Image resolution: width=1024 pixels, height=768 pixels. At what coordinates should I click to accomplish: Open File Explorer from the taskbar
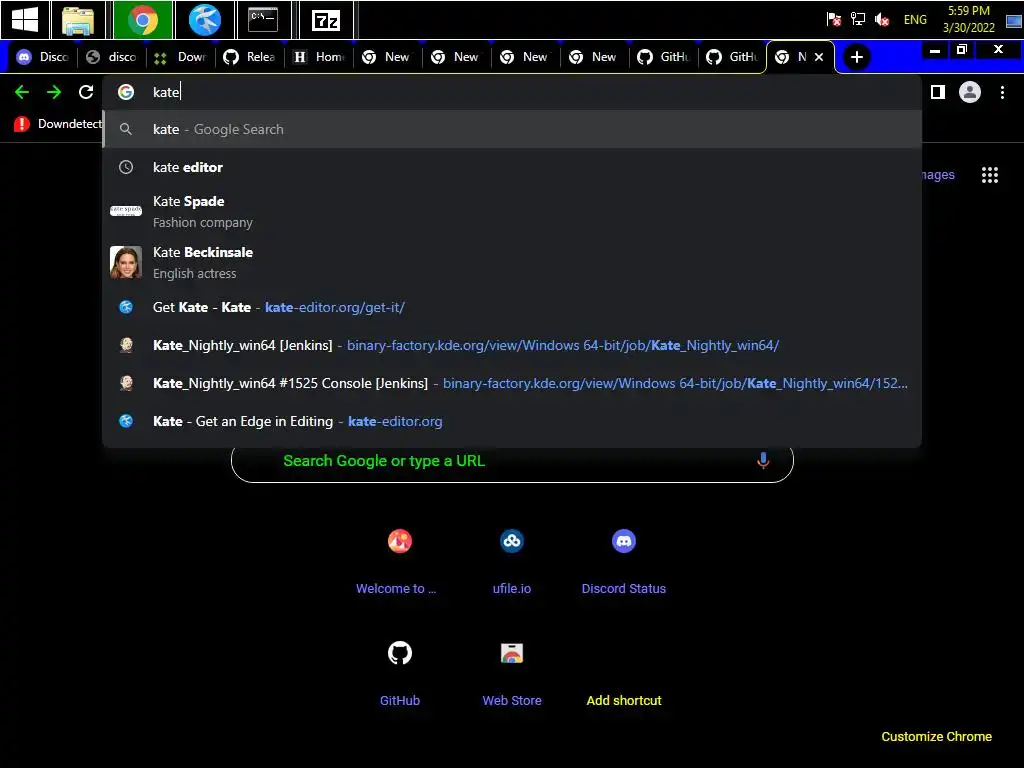tap(78, 20)
